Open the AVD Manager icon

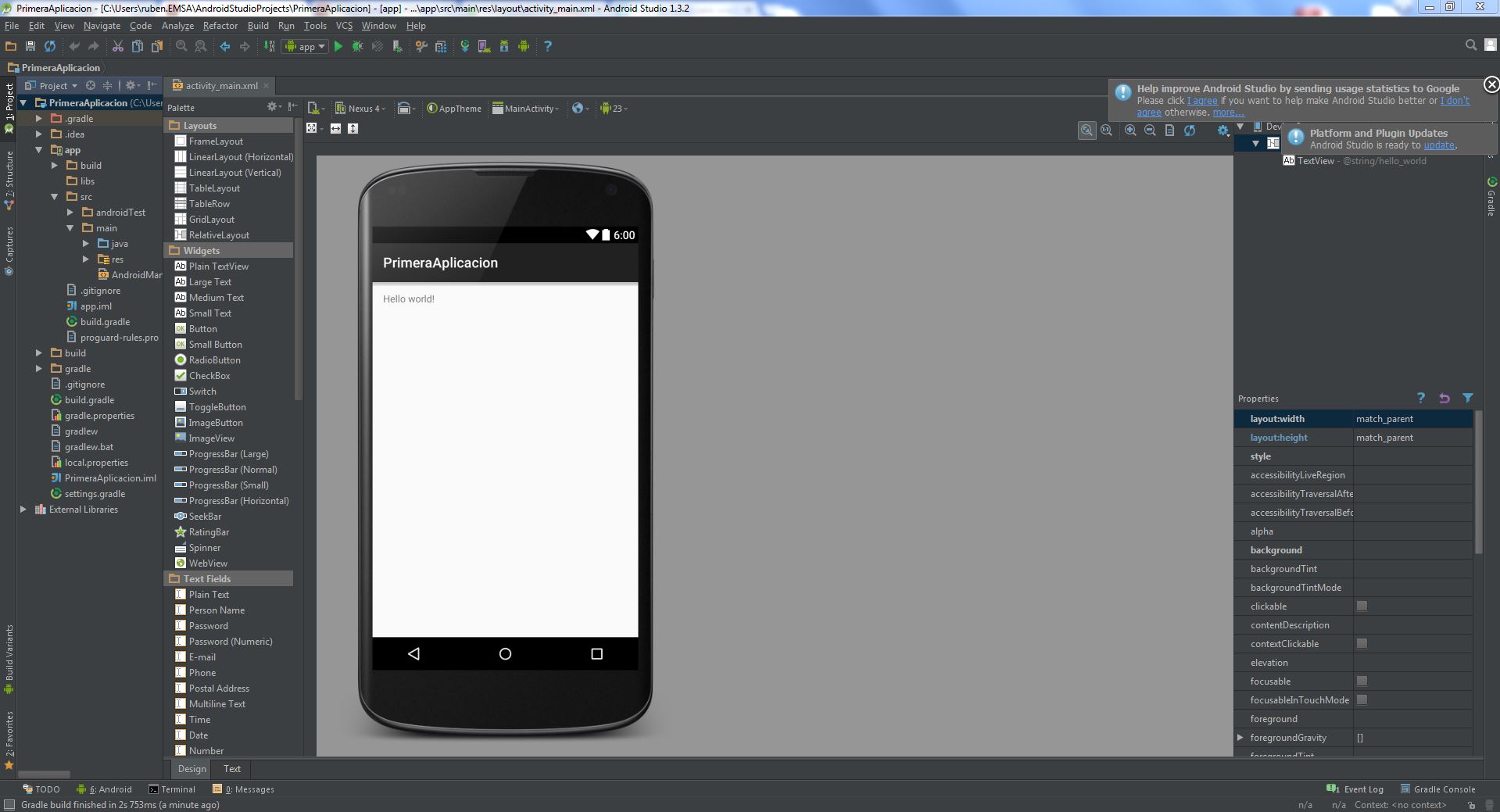click(484, 47)
